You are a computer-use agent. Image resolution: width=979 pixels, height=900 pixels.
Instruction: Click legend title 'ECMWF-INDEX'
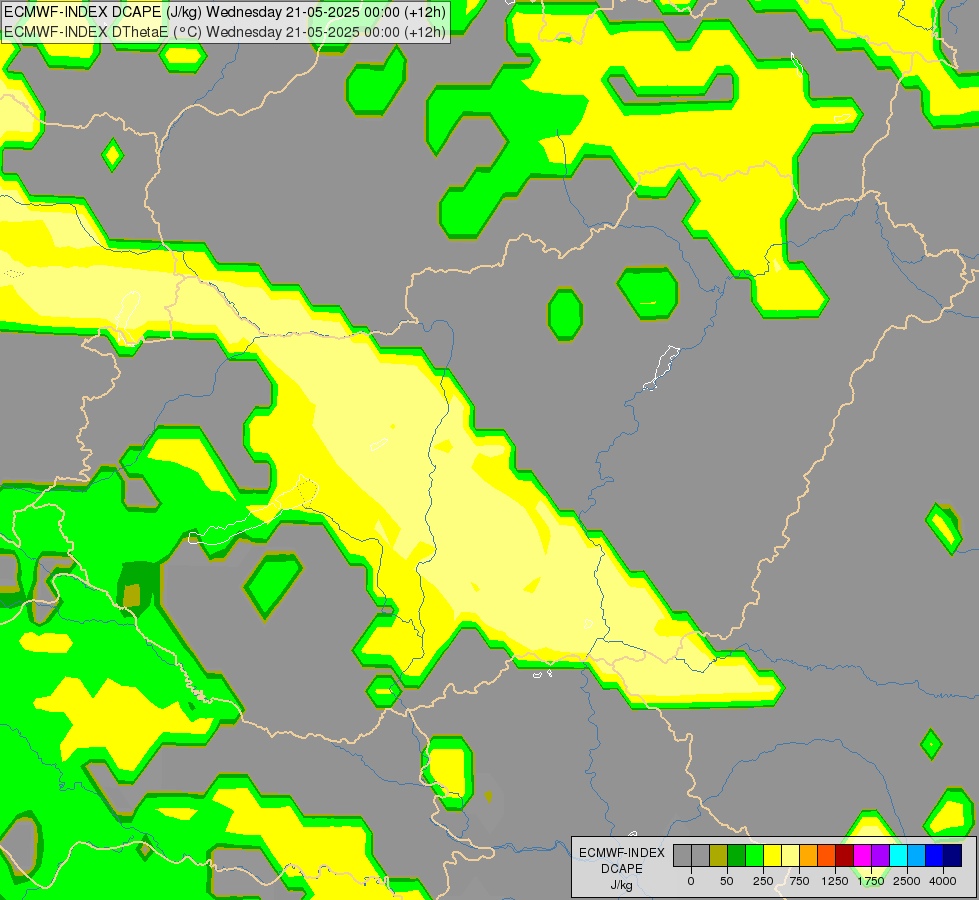(622, 853)
